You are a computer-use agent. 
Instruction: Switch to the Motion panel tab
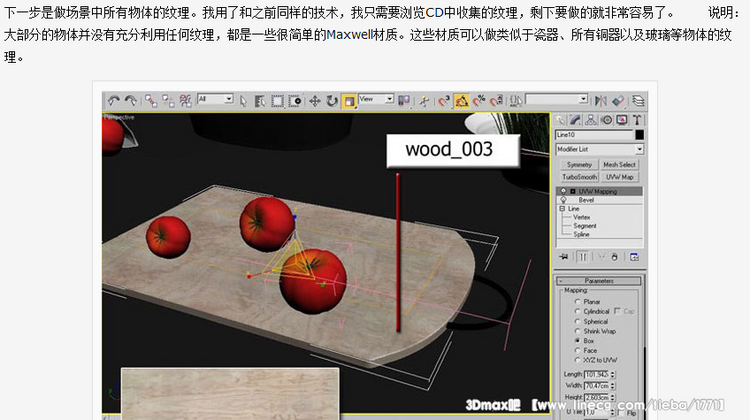pos(607,120)
